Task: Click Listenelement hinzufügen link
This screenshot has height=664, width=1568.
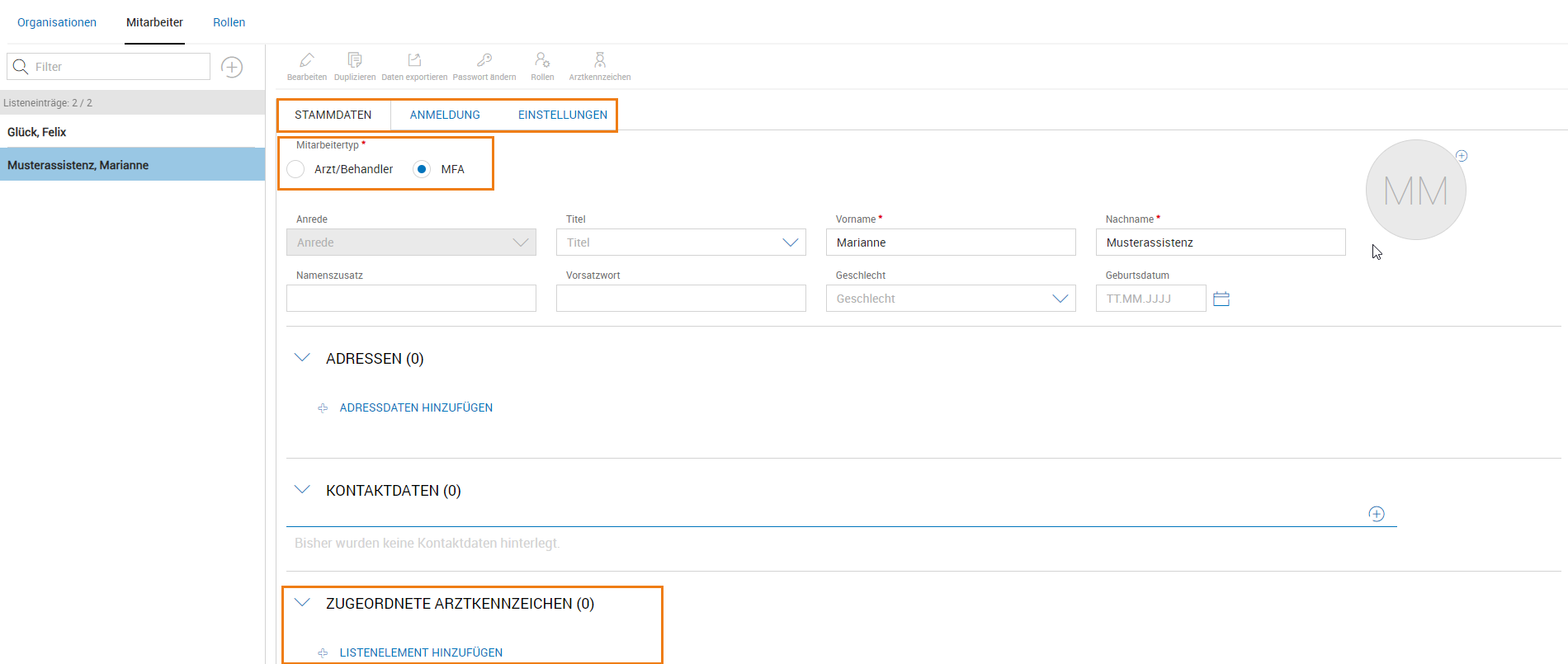Action: click(421, 653)
